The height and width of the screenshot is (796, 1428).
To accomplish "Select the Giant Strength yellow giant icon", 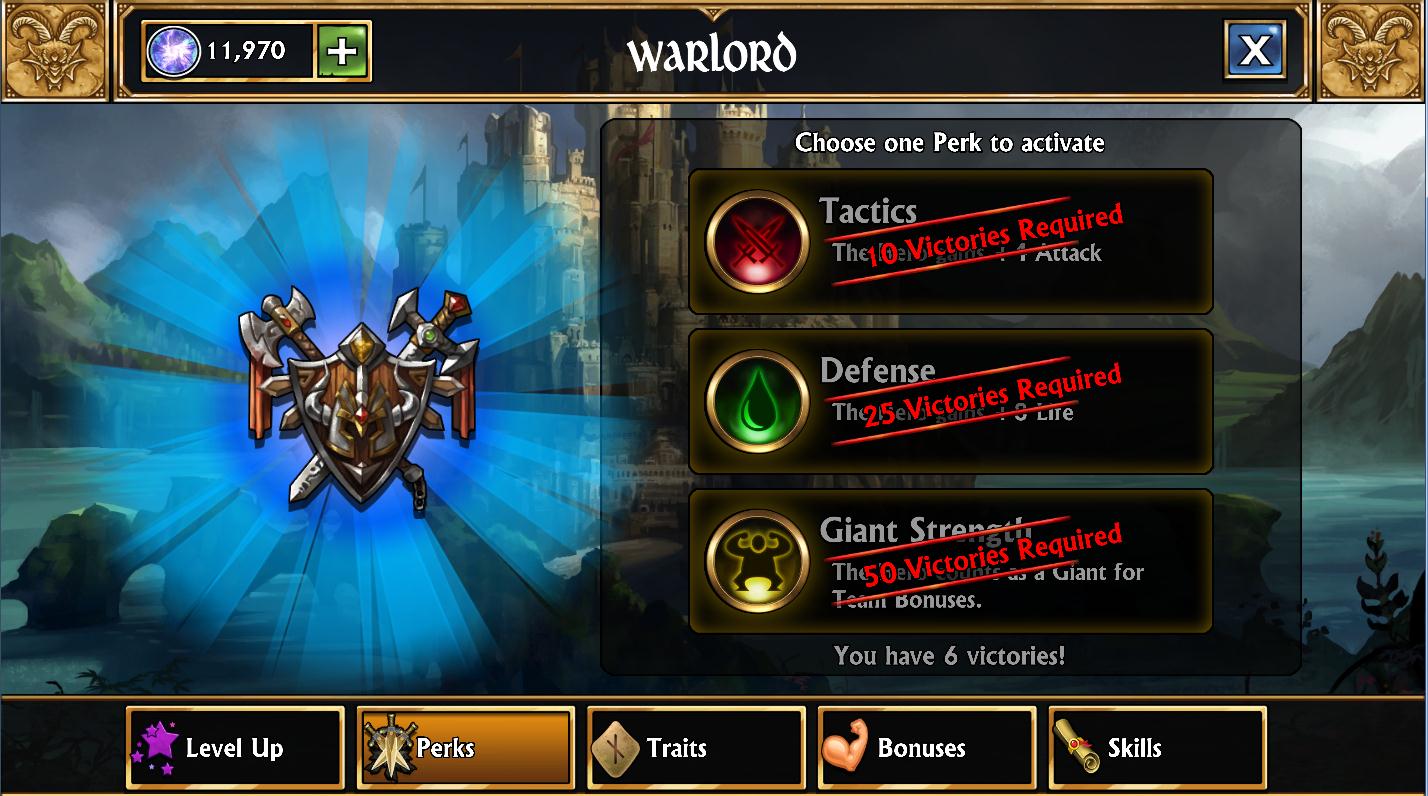I will (x=757, y=561).
